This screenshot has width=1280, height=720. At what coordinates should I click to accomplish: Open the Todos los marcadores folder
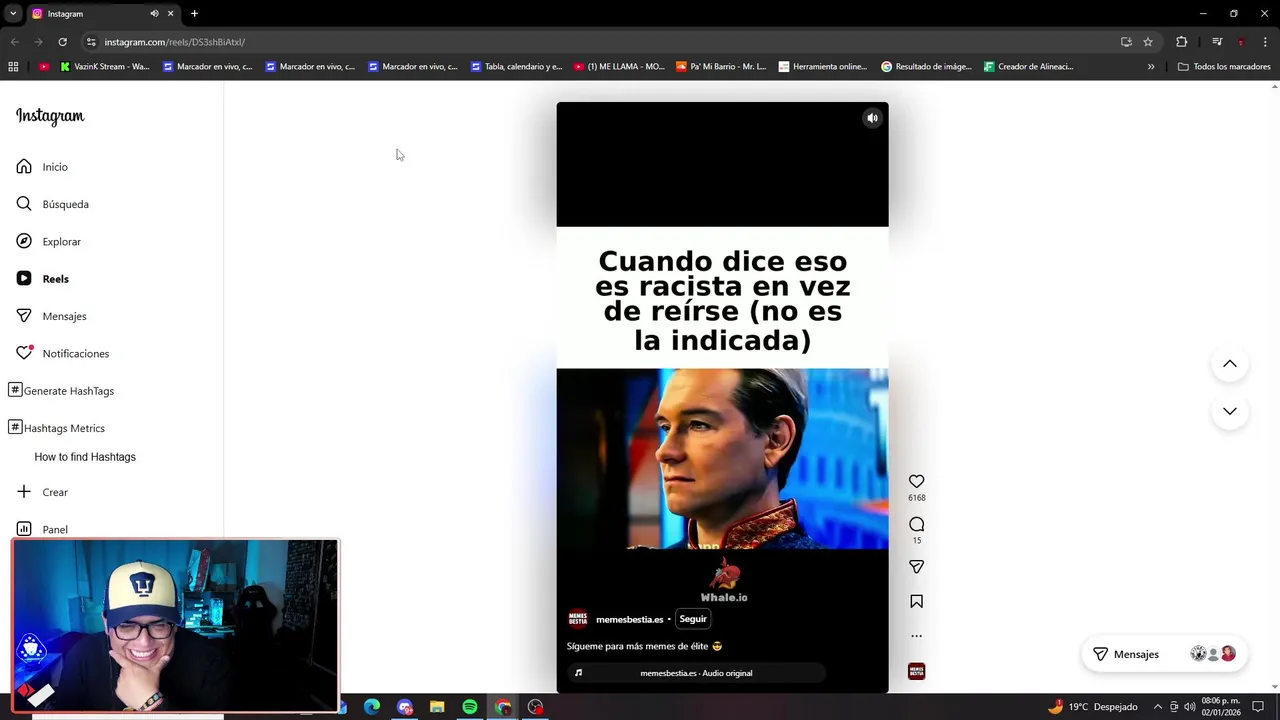(x=1224, y=67)
